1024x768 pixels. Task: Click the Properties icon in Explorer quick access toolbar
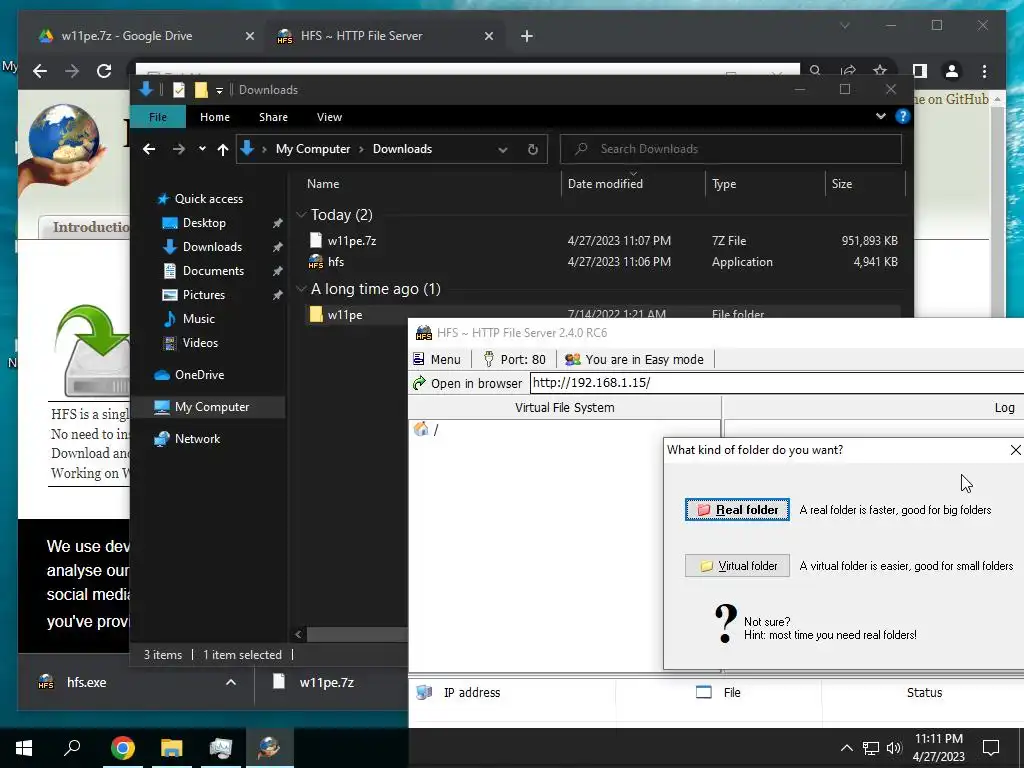[179, 90]
